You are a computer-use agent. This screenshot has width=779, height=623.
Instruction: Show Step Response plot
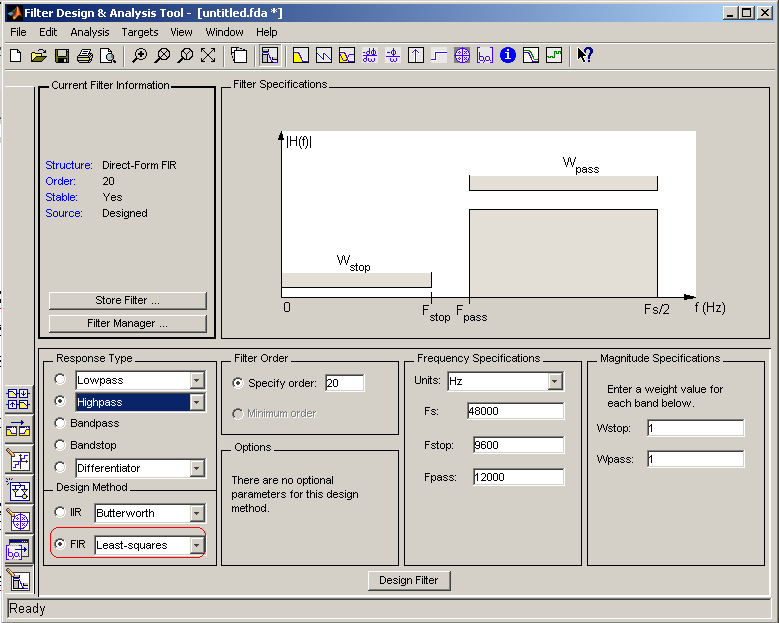click(x=439, y=56)
